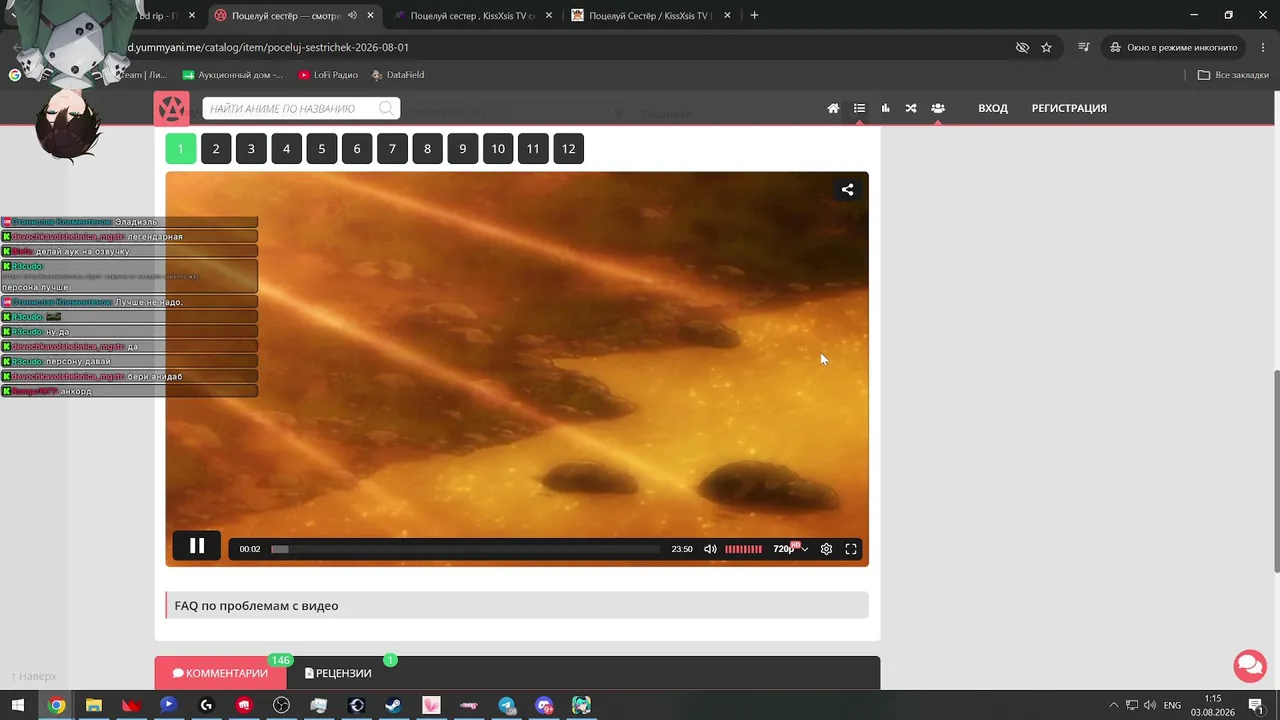1280x720 pixels.
Task: Select episode 4
Action: coord(286,149)
